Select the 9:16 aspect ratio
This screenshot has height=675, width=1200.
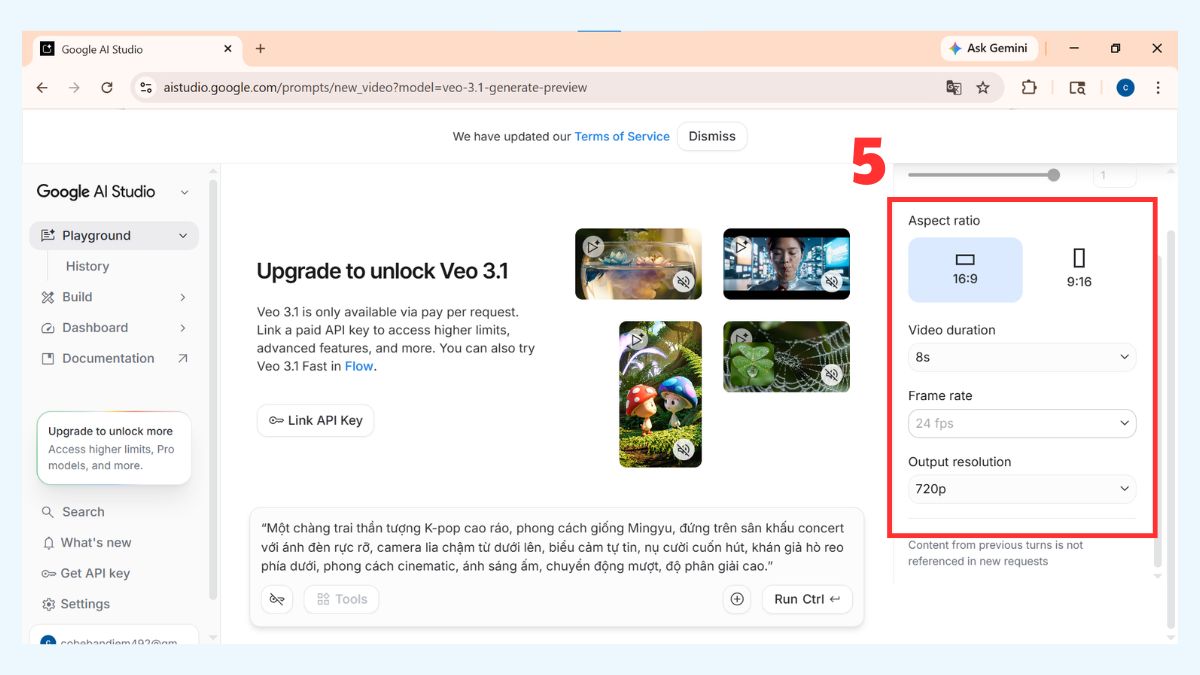click(x=1079, y=269)
